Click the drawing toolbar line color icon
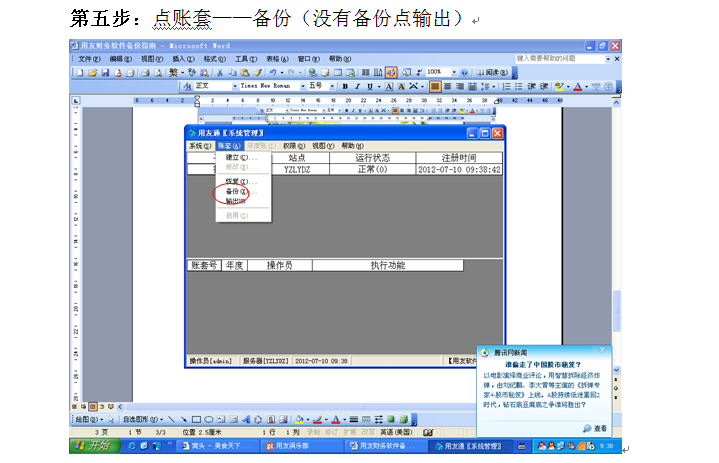719x463 pixels. pyautogui.click(x=317, y=419)
